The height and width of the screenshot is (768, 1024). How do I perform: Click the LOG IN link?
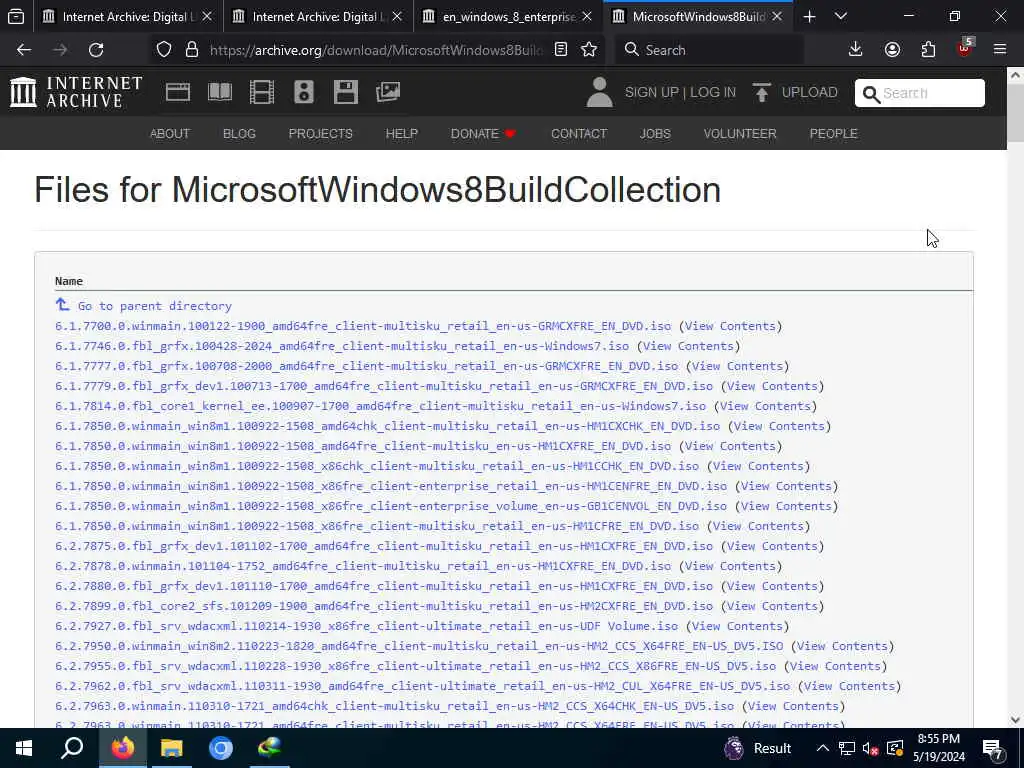pos(713,92)
